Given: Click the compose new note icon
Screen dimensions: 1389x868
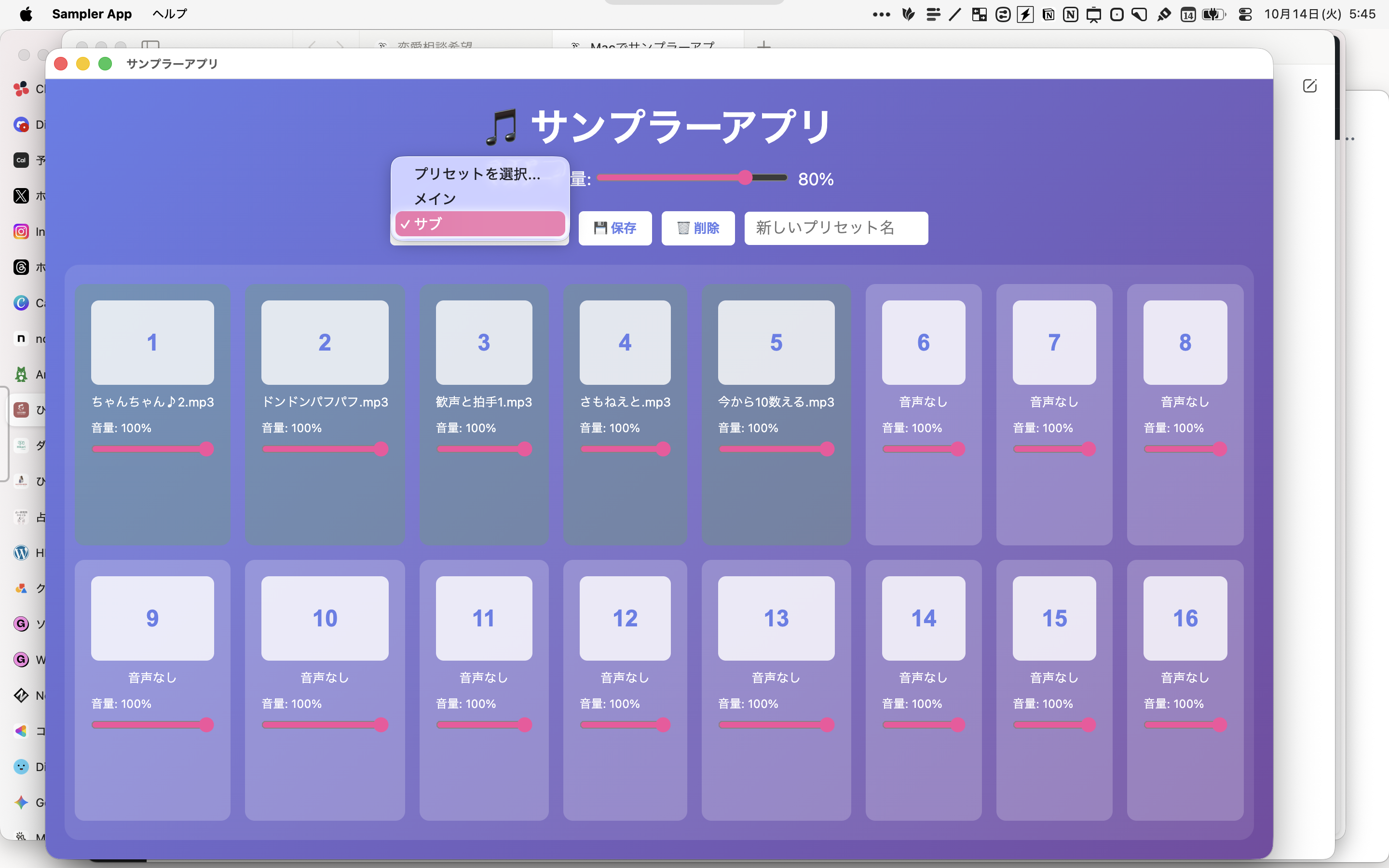Looking at the screenshot, I should pos(1309,86).
